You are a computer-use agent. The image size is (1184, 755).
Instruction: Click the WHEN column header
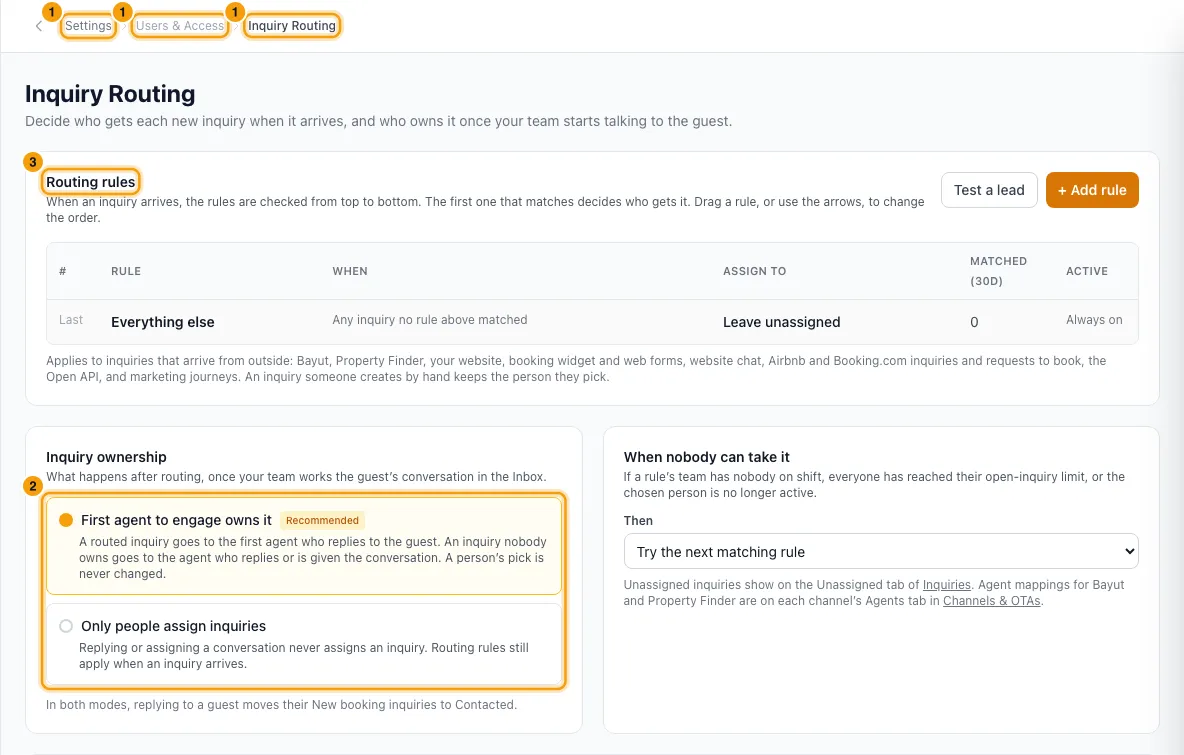click(x=350, y=271)
